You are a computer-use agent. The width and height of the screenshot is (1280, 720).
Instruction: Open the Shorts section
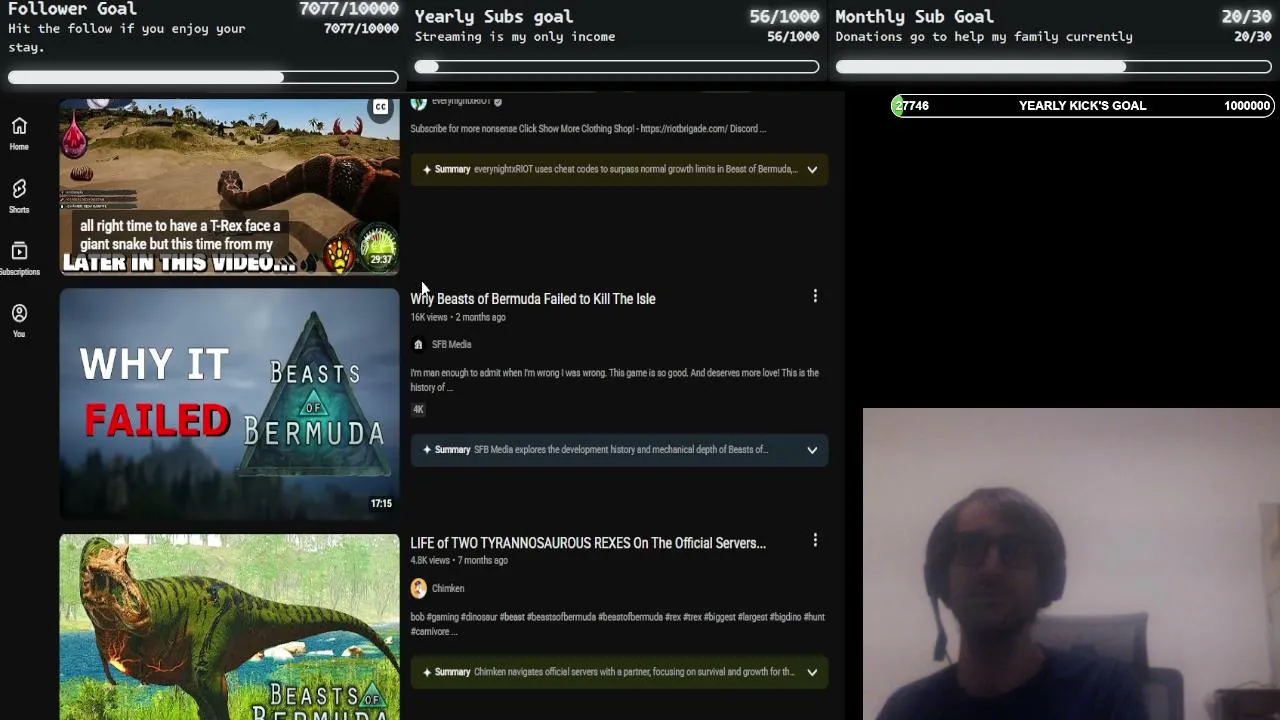click(19, 196)
